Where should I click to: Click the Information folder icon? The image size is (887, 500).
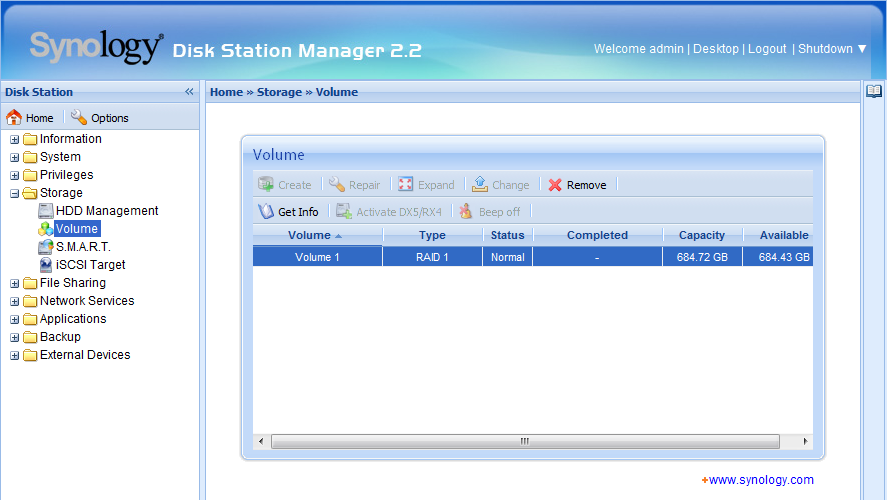(x=30, y=139)
